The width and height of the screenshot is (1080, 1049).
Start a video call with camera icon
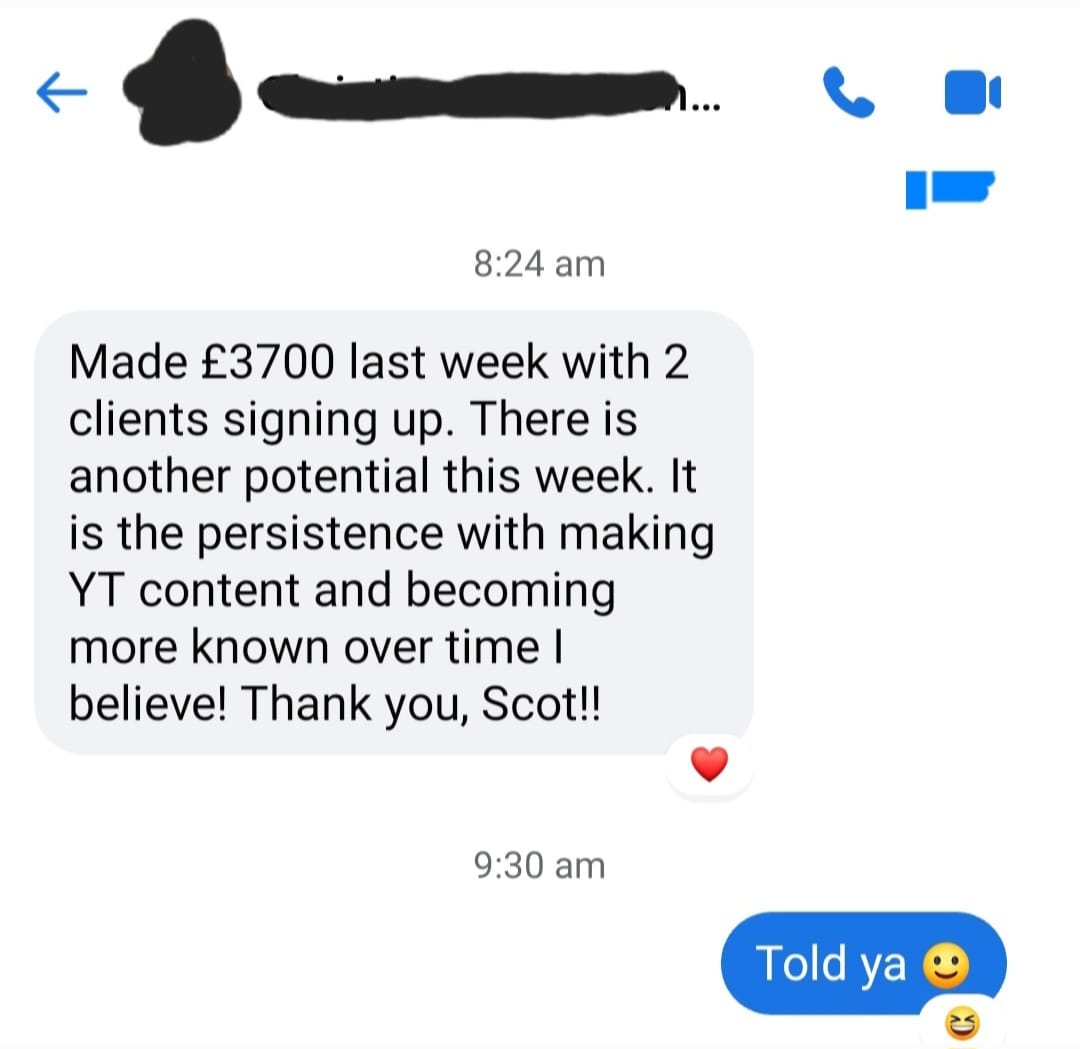[x=972, y=92]
